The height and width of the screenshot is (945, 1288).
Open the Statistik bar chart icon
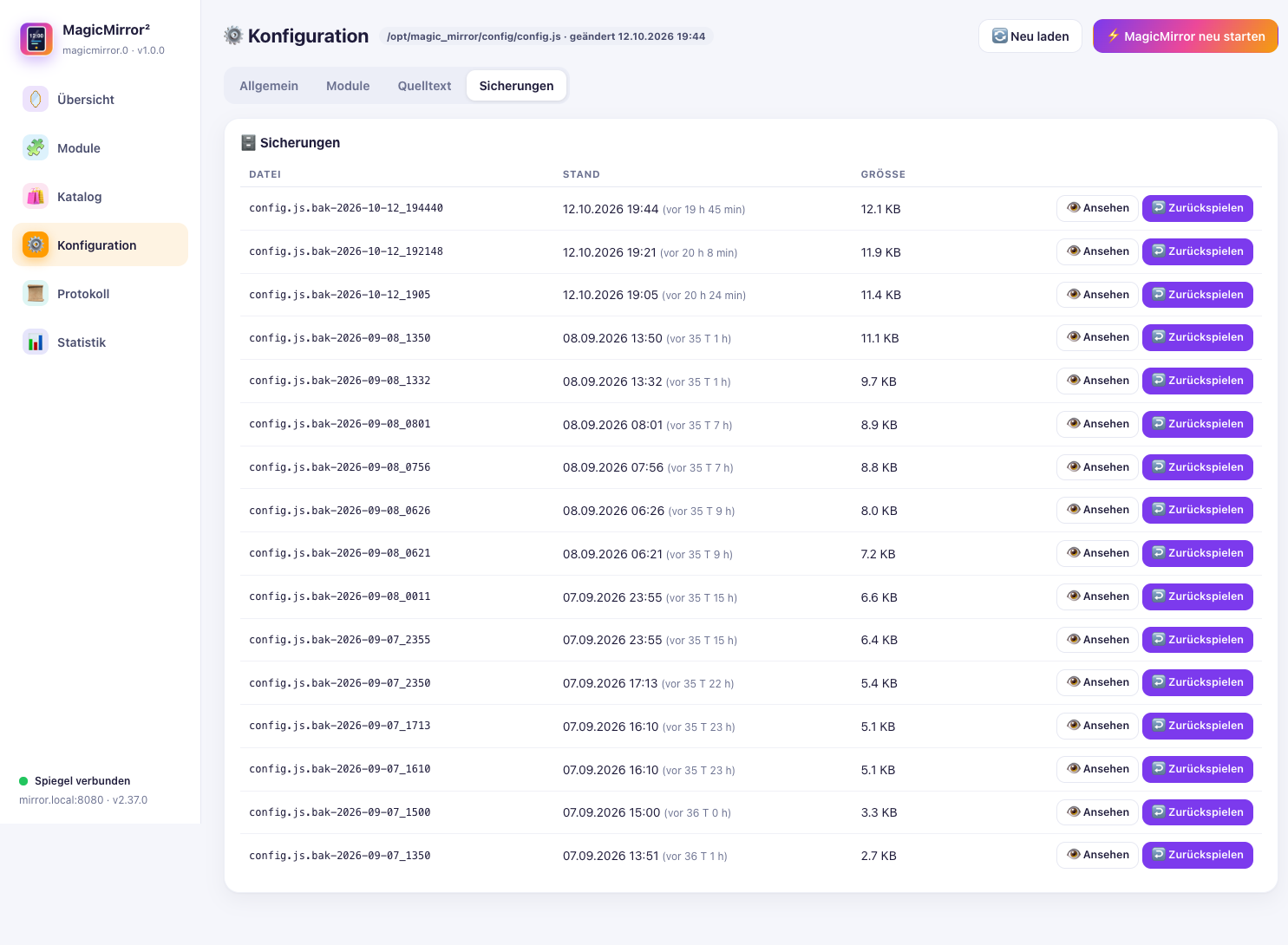[36, 342]
